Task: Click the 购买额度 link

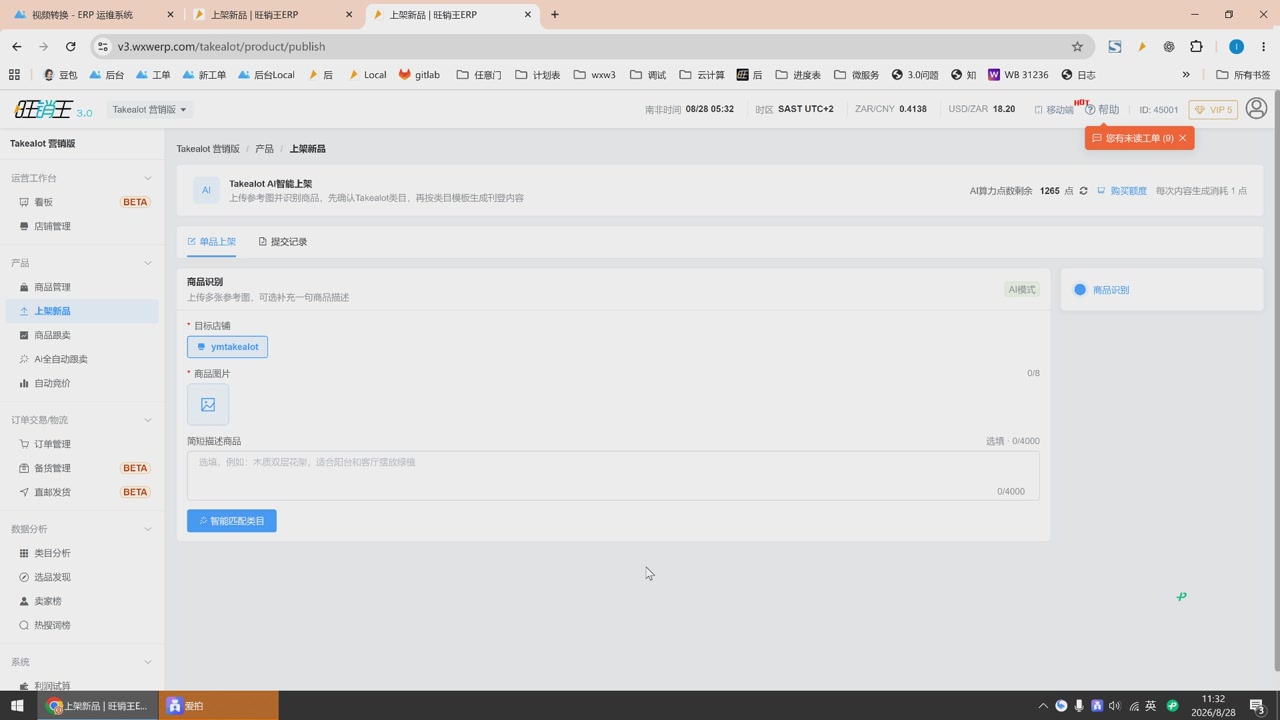Action: click(1122, 191)
